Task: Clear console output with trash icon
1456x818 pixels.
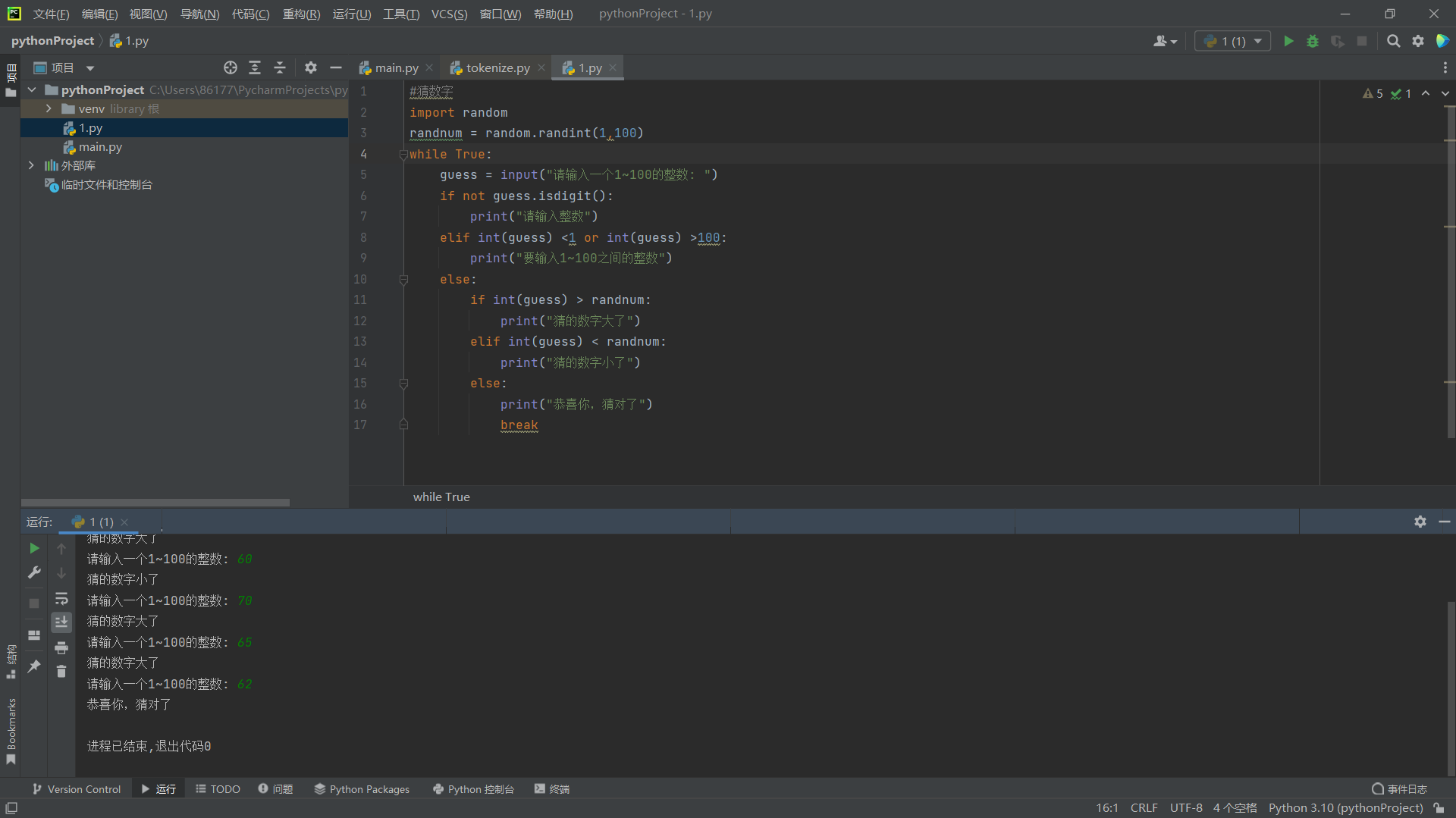Action: [61, 672]
